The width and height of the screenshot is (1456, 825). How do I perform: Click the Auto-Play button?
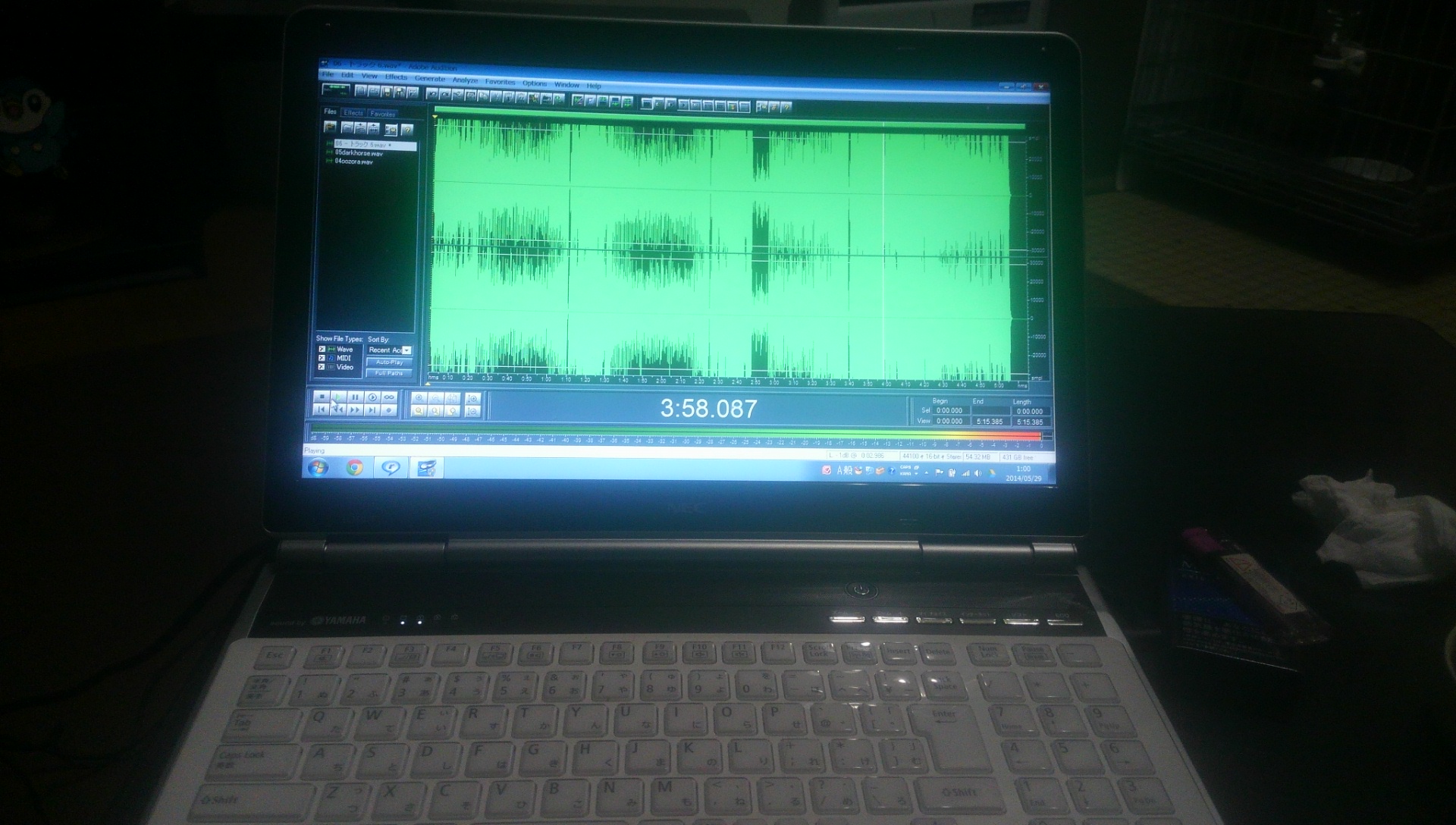coord(390,362)
